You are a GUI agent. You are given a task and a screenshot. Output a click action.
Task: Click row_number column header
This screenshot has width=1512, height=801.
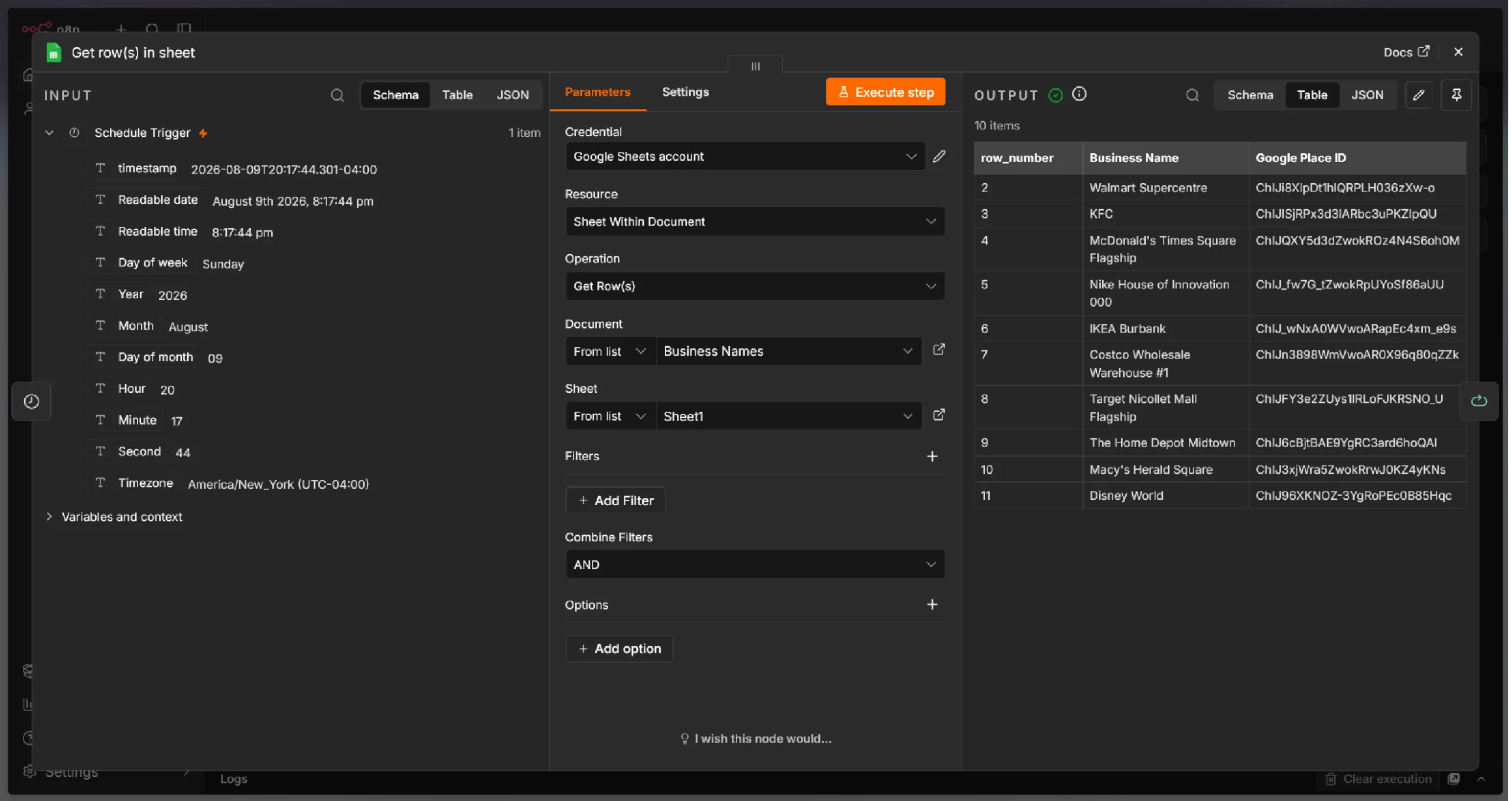click(1028, 158)
